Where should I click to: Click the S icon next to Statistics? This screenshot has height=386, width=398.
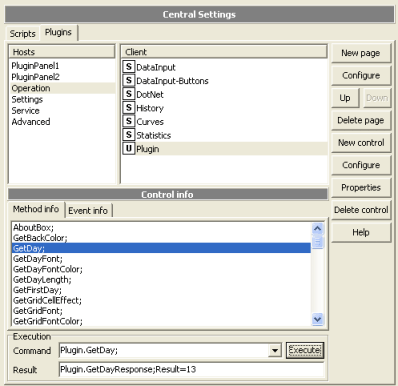point(129,135)
